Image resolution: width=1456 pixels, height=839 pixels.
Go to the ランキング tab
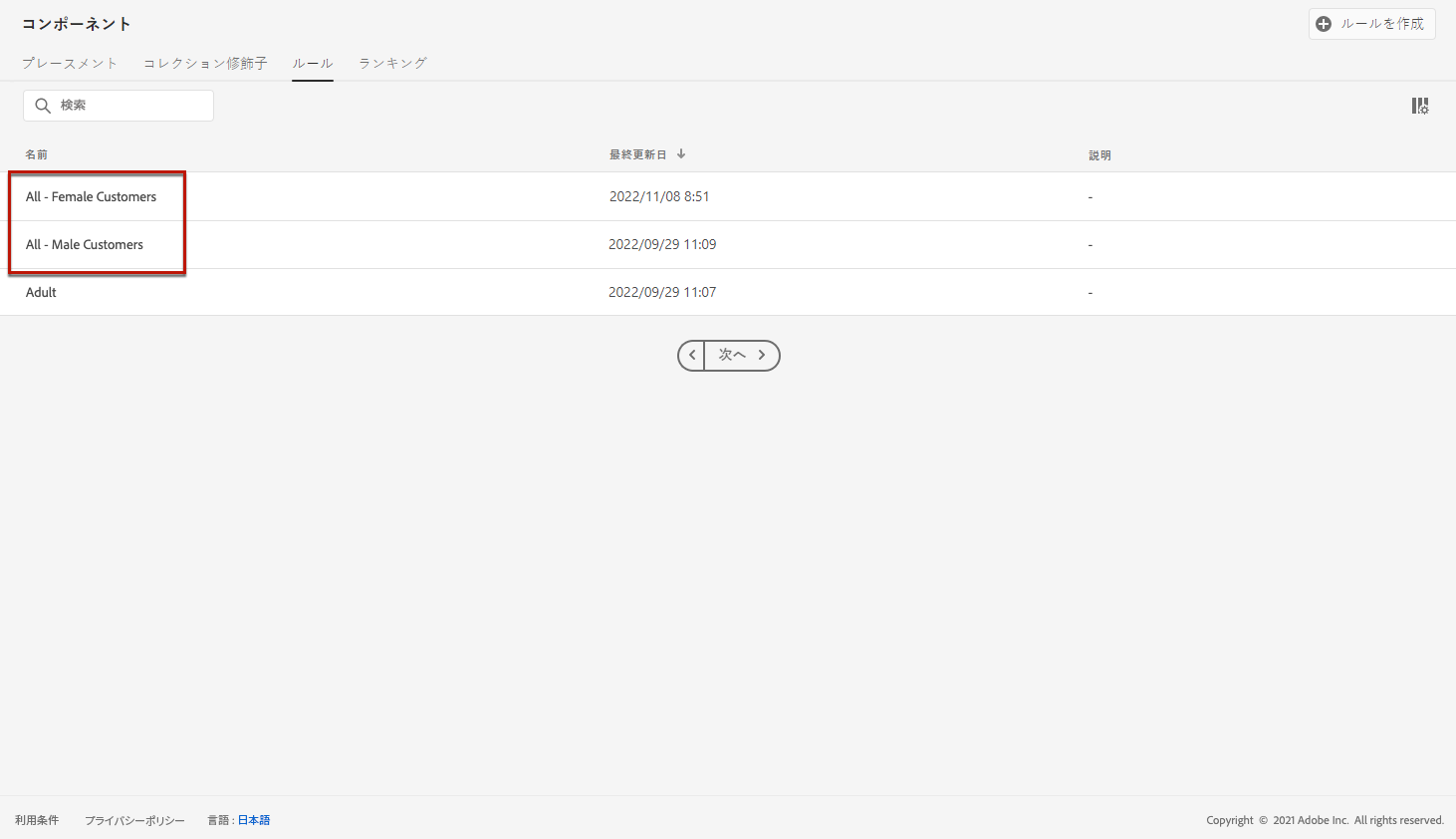coord(393,64)
